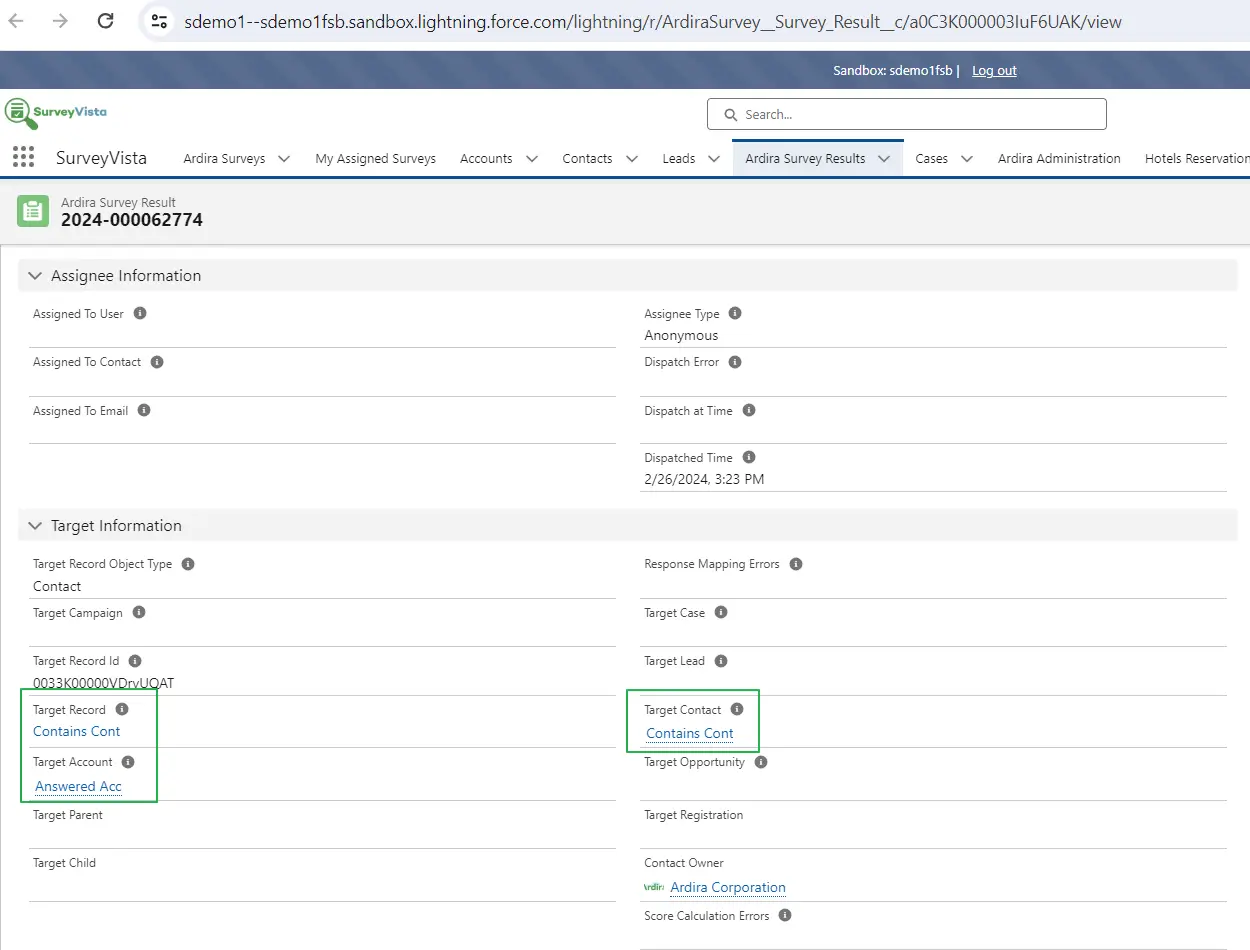Click the SurveyVista logo
Image resolution: width=1250 pixels, height=950 pixels.
pyautogui.click(x=55, y=113)
